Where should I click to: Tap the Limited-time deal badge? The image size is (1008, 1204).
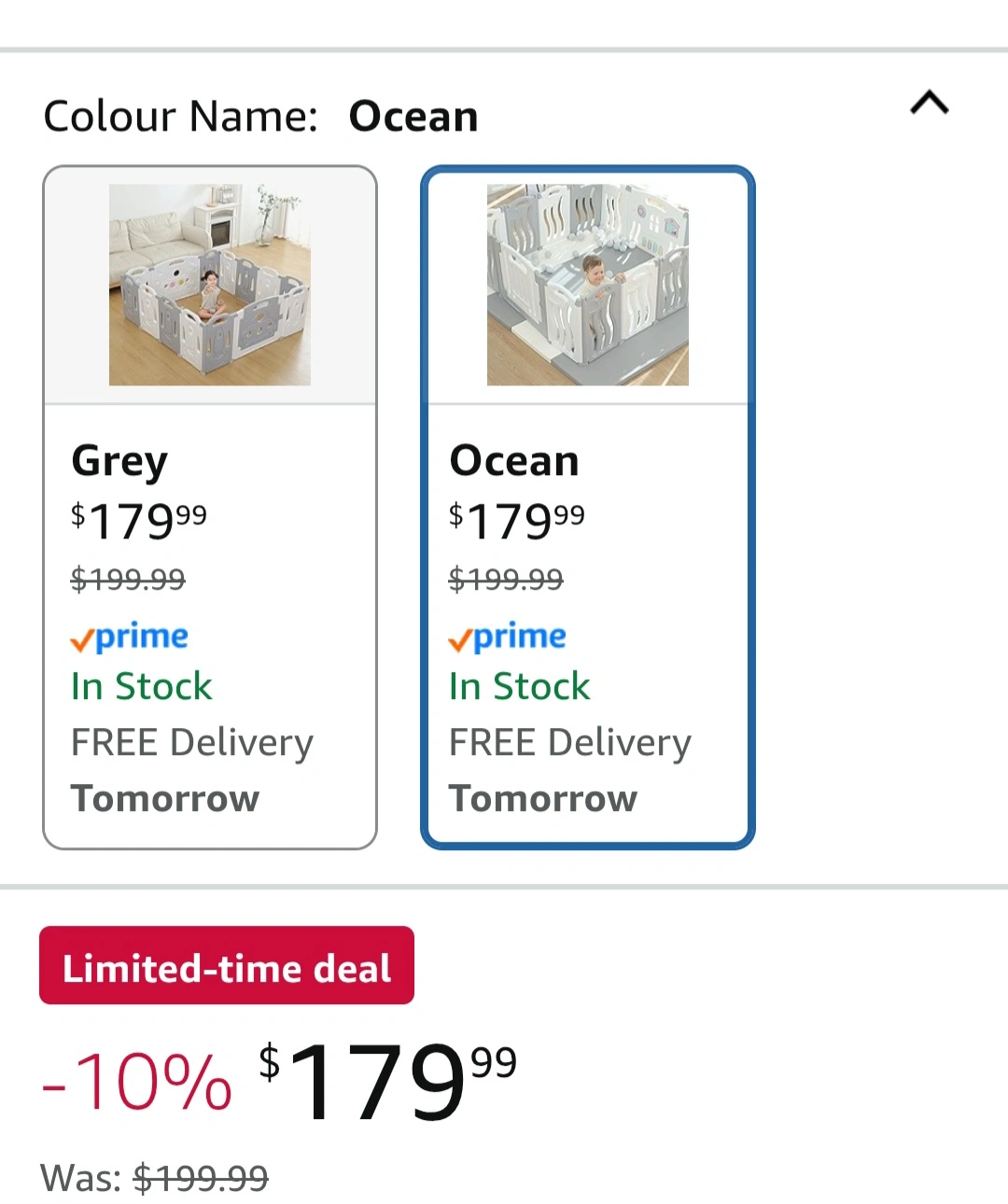(x=227, y=966)
